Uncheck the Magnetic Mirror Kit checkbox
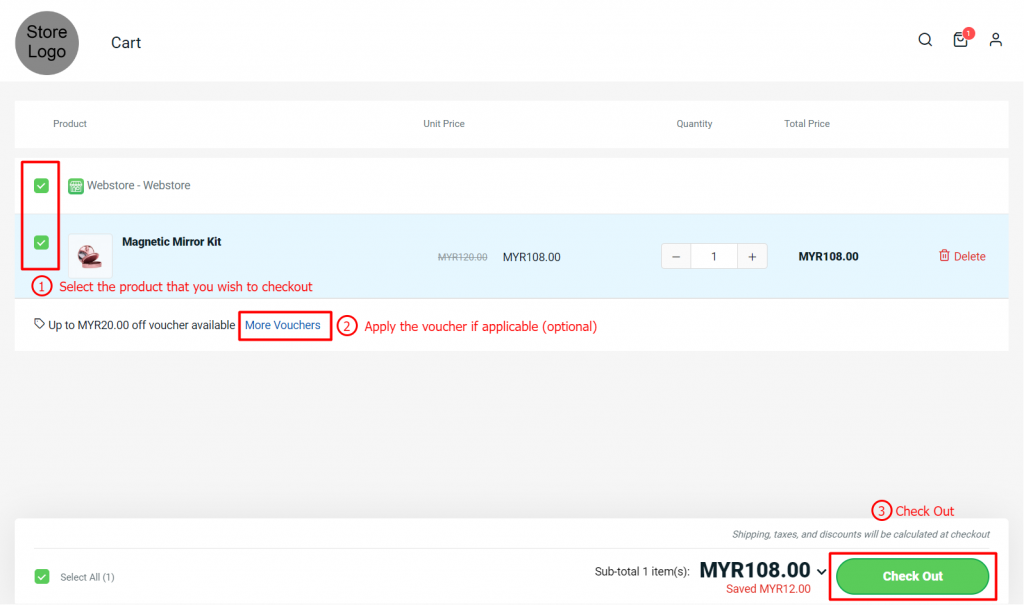 (41, 242)
